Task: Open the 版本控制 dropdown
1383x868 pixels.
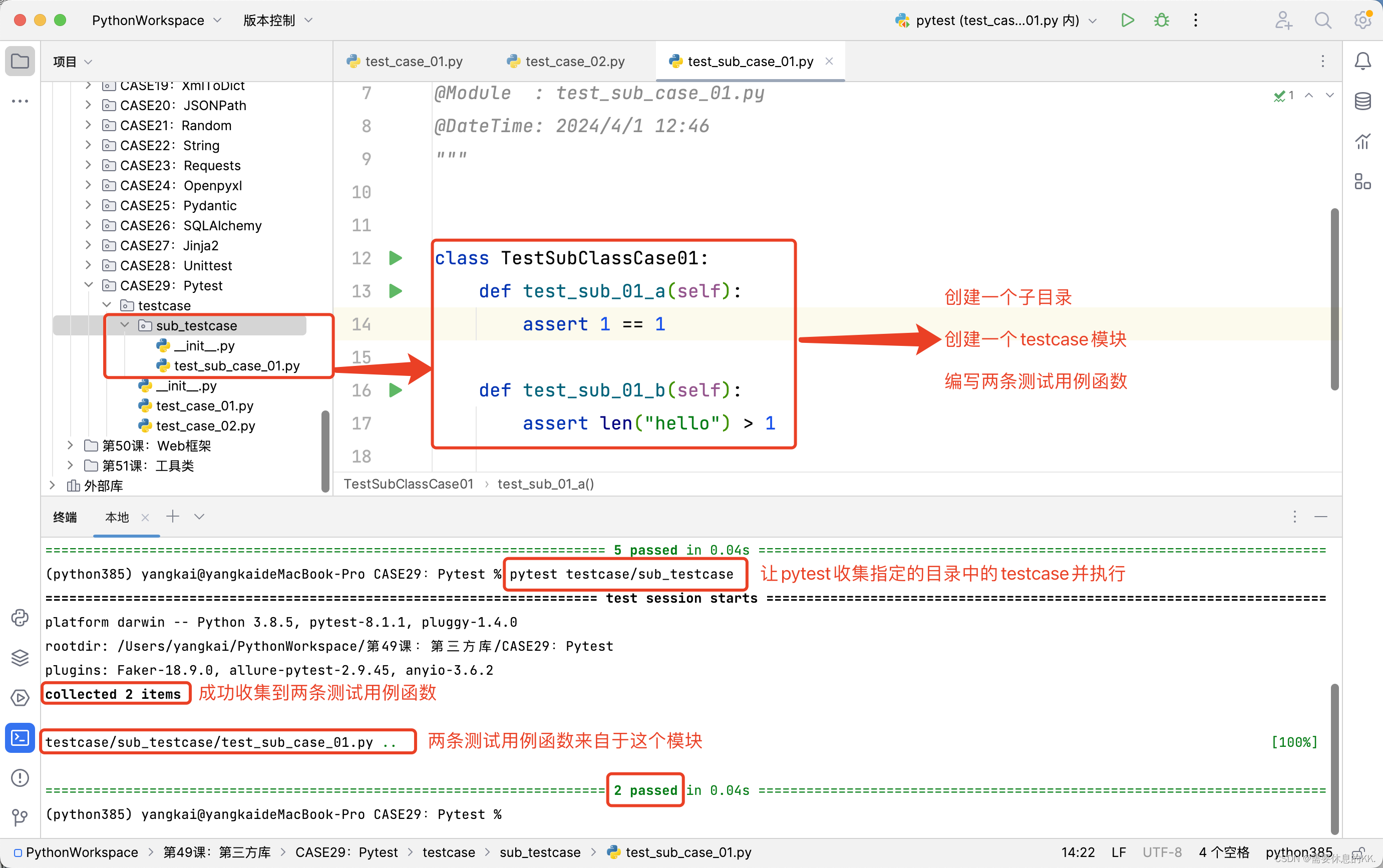Action: 278,21
